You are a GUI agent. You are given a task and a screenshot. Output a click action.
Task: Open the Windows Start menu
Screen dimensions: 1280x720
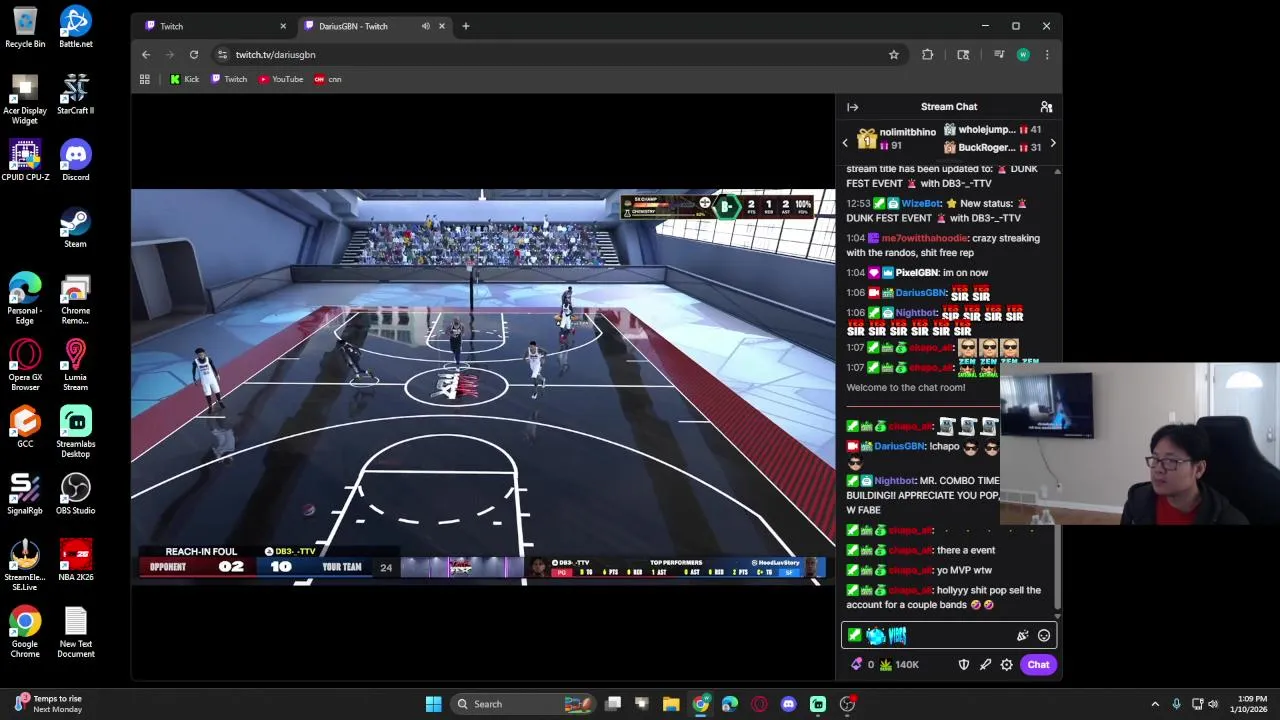[x=433, y=704]
